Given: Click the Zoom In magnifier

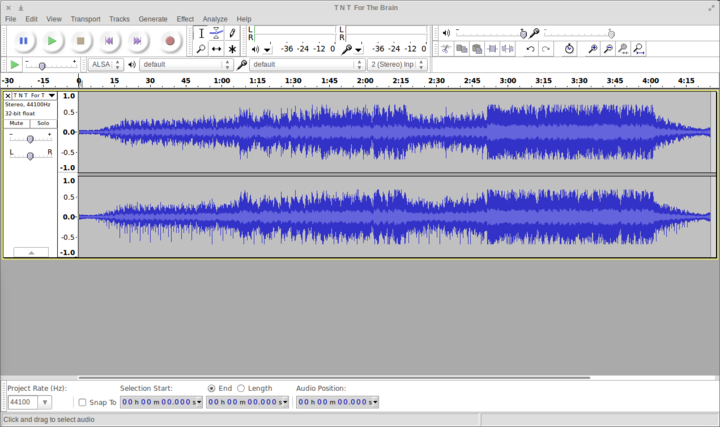Looking at the screenshot, I should pos(592,49).
